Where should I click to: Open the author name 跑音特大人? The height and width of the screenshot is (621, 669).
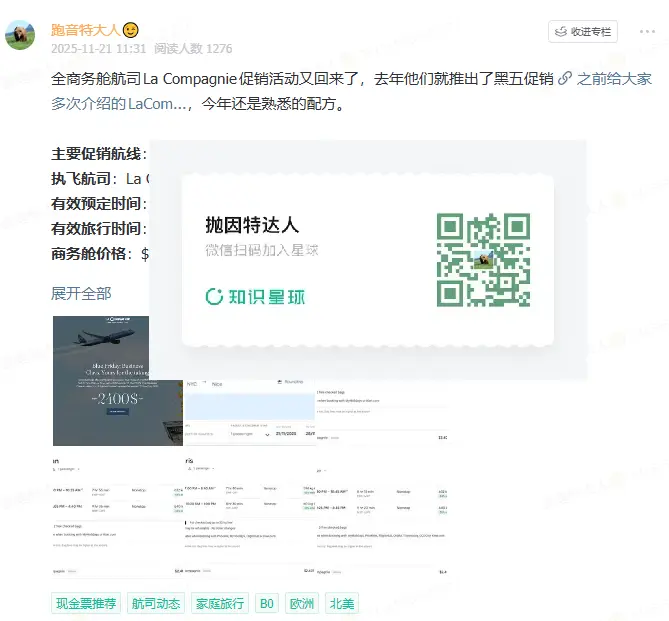pos(85,30)
